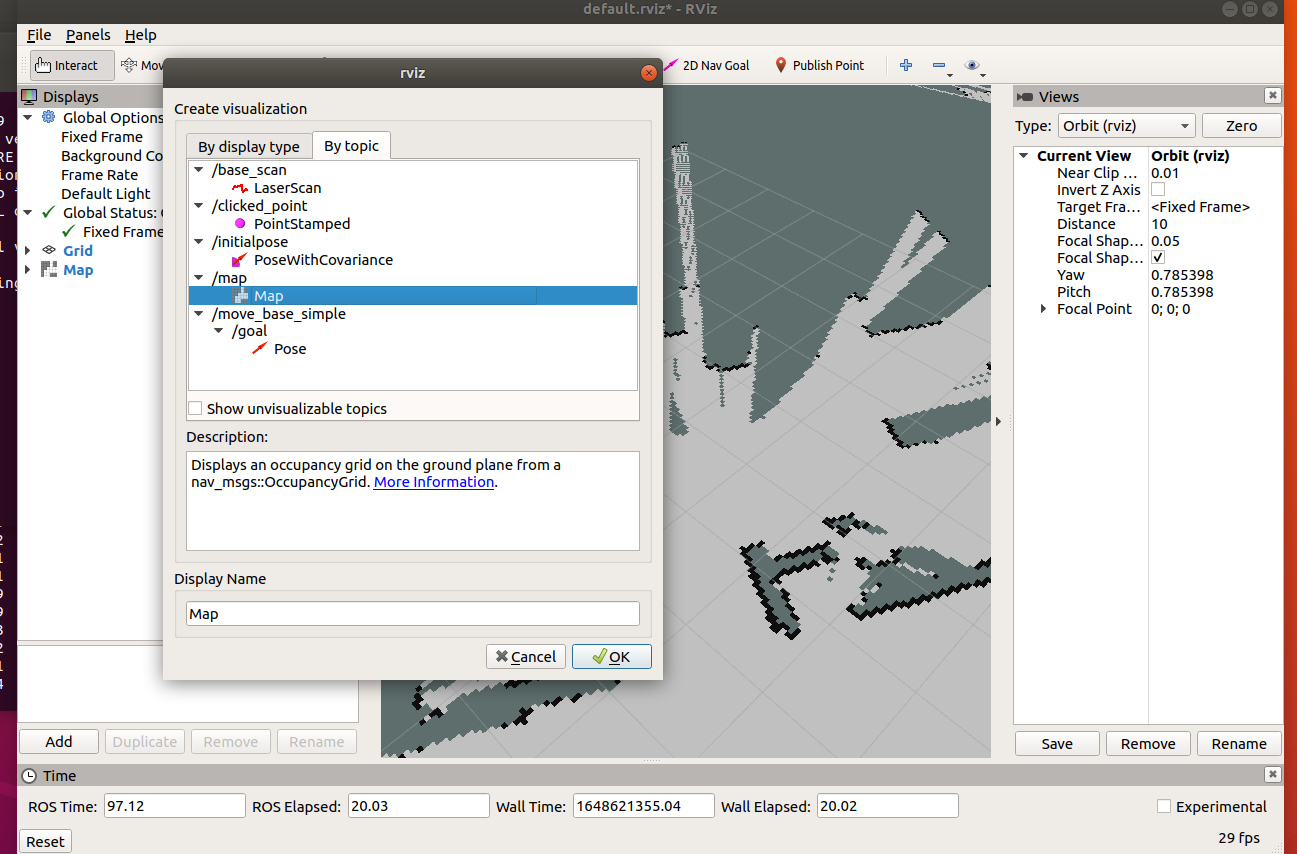Click the Display Name text field
The height and width of the screenshot is (854, 1297).
(x=412, y=613)
